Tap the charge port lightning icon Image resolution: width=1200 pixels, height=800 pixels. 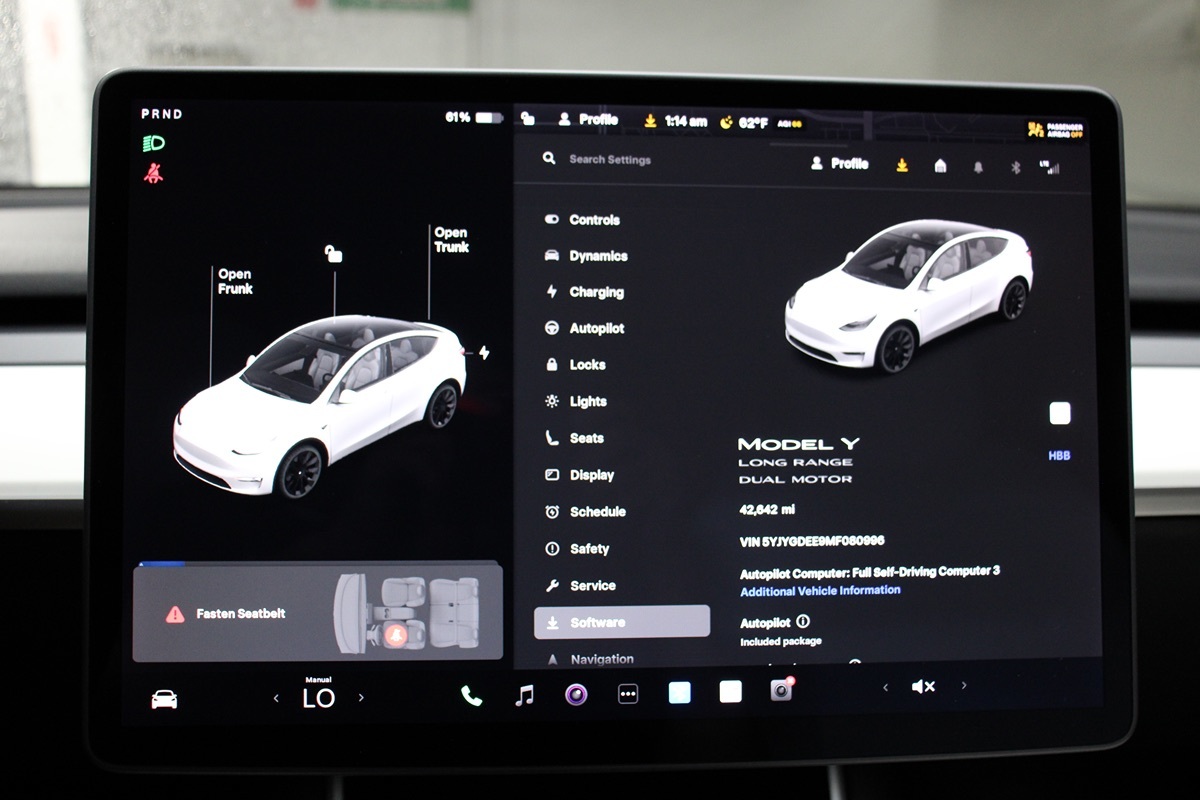point(484,353)
